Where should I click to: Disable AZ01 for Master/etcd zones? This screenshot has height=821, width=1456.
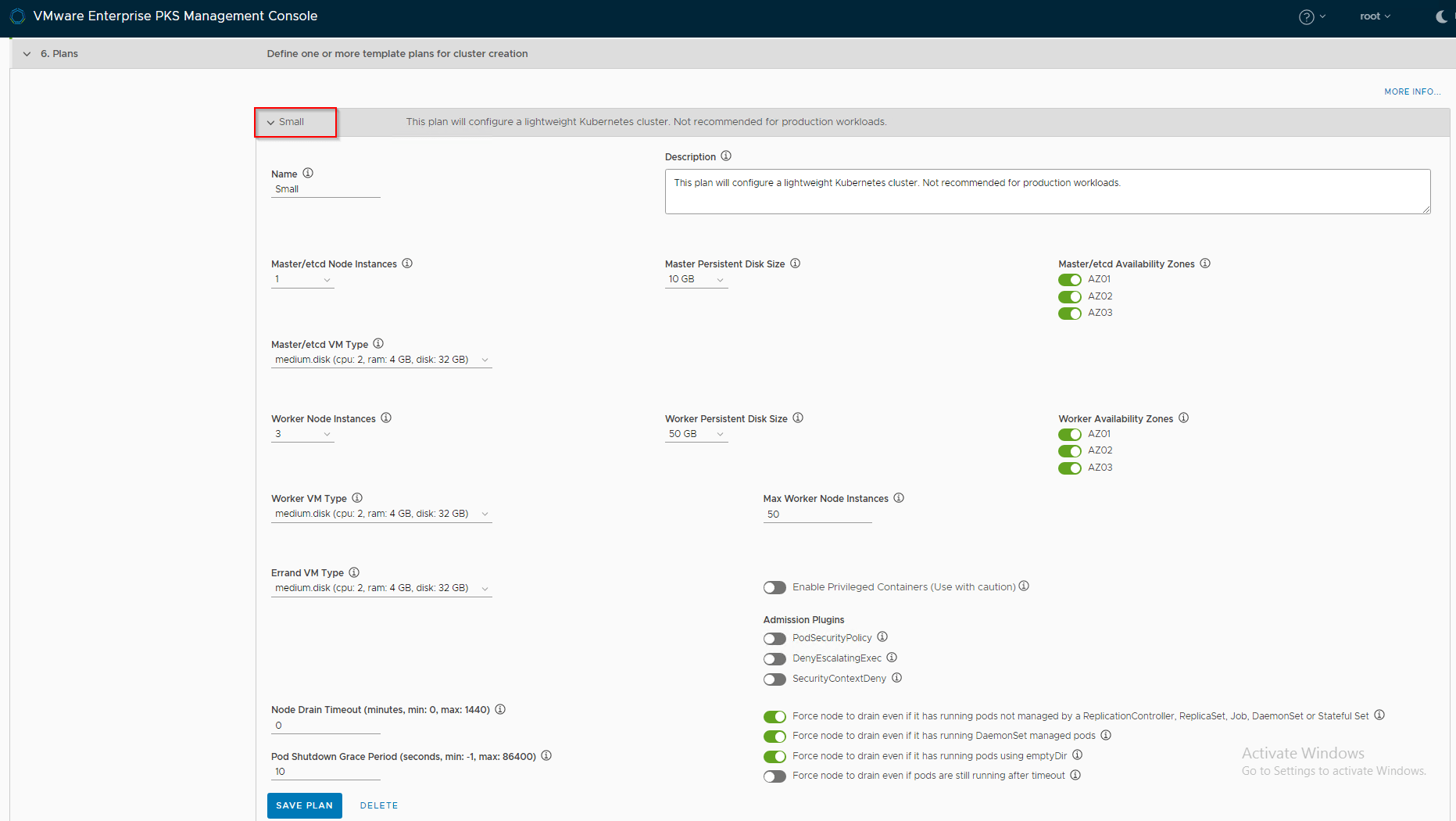[1070, 280]
